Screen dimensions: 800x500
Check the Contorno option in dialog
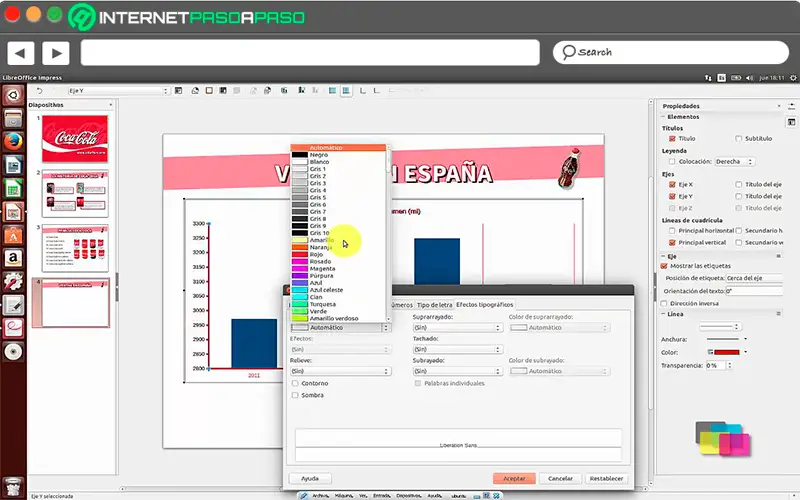(295, 383)
